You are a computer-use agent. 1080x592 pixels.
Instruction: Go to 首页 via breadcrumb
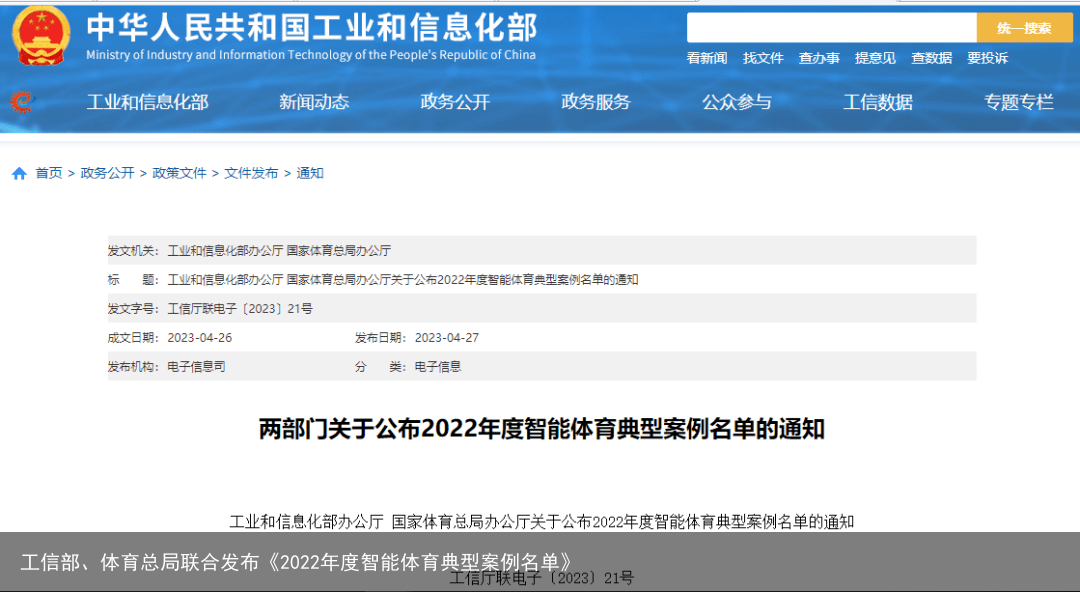(x=49, y=173)
